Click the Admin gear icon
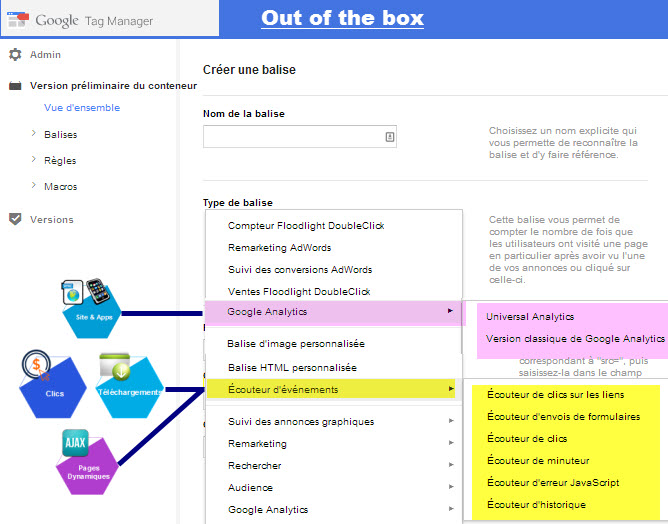 [x=15, y=55]
